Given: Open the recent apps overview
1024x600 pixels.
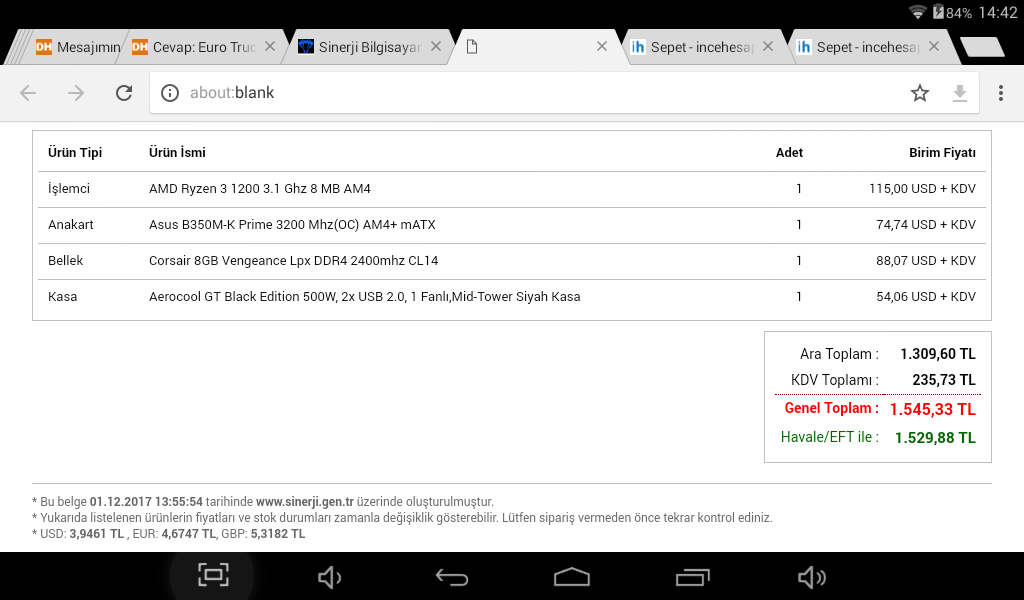Looking at the screenshot, I should [x=692, y=577].
